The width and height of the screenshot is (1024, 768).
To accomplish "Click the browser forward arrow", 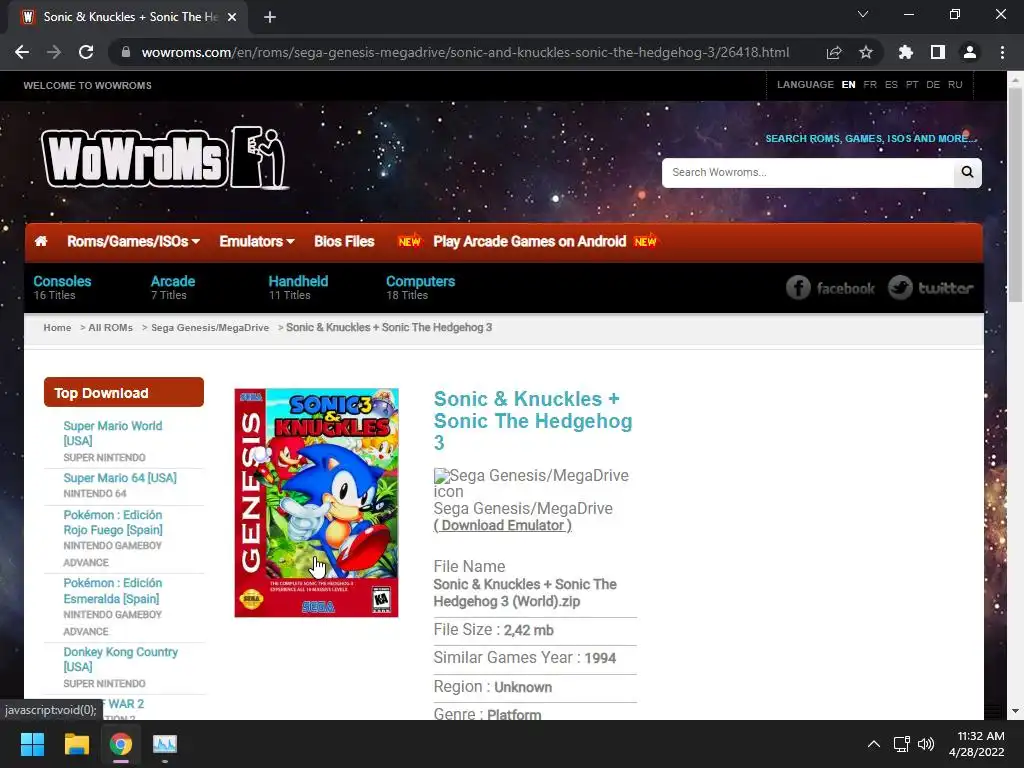I will coord(54,52).
